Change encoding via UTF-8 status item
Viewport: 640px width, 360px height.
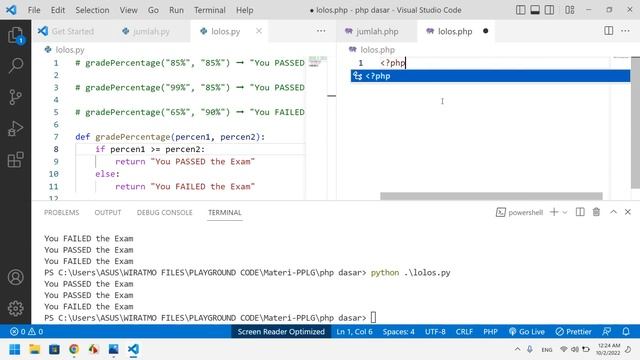pos(435,331)
